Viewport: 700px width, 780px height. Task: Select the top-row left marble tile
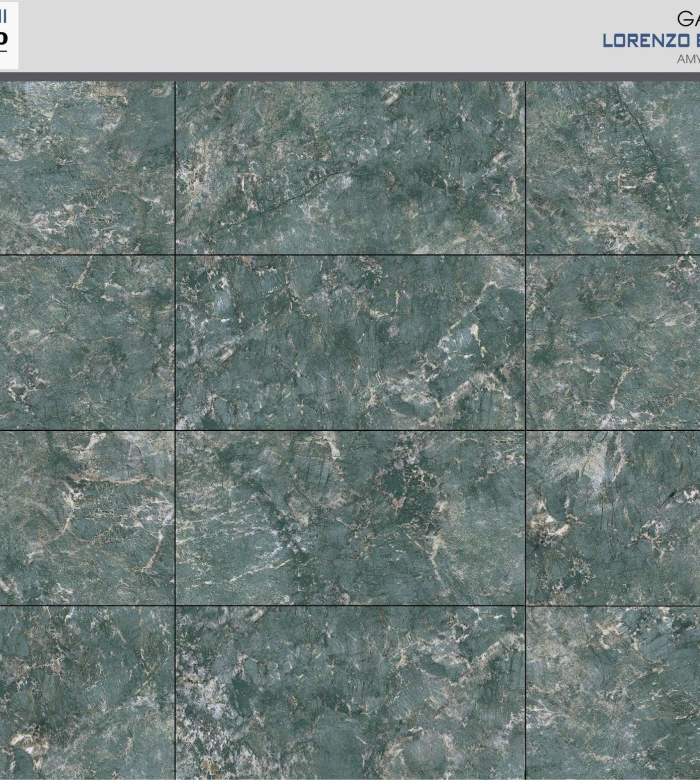(87, 167)
